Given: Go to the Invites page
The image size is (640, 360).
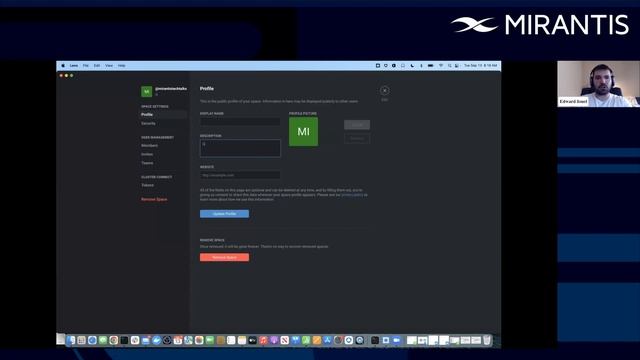Looking at the screenshot, I should click(147, 154).
